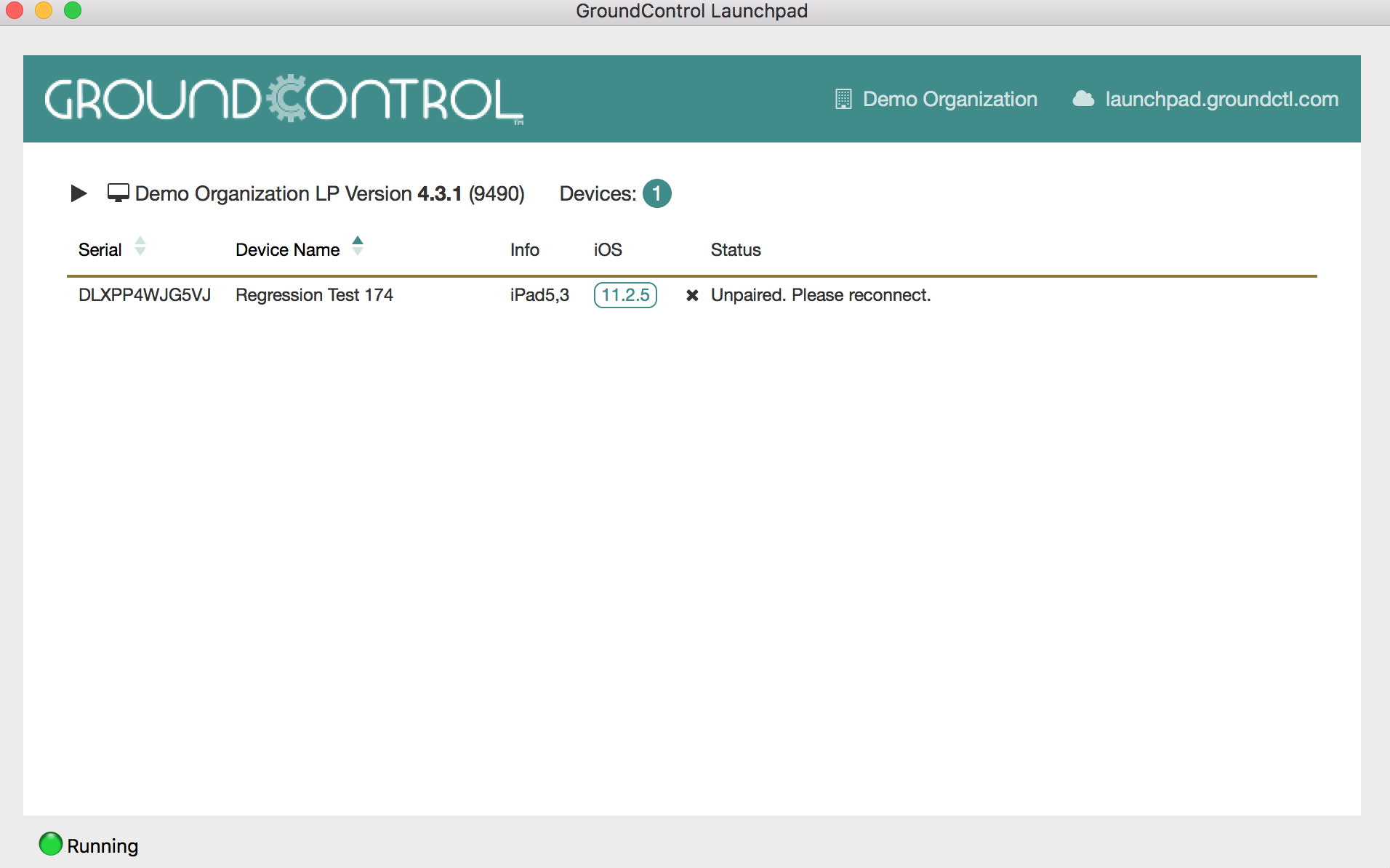Select device name Regression Test 174
1390x868 pixels.
pyautogui.click(x=314, y=295)
